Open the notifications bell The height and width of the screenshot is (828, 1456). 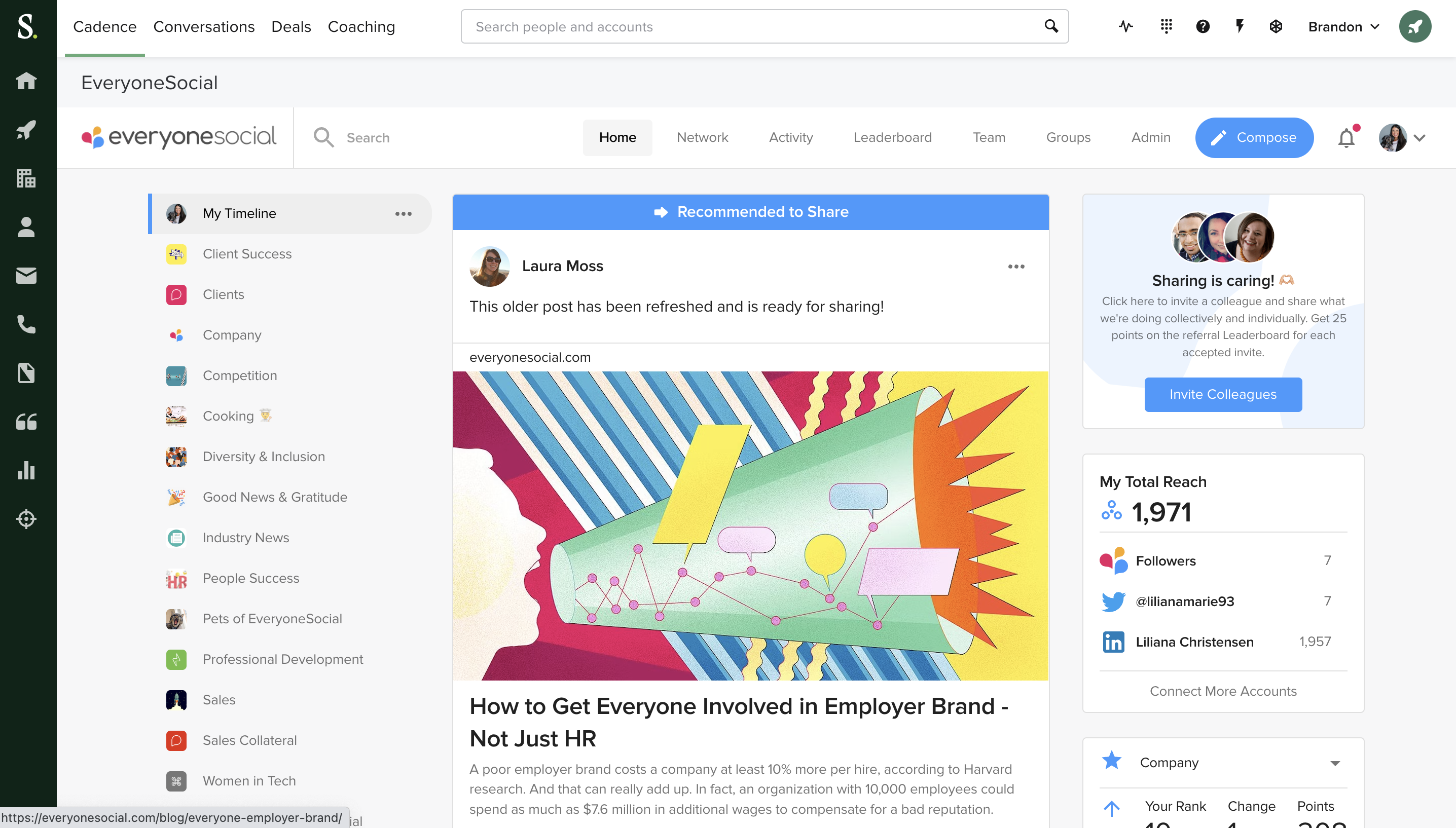click(x=1346, y=138)
